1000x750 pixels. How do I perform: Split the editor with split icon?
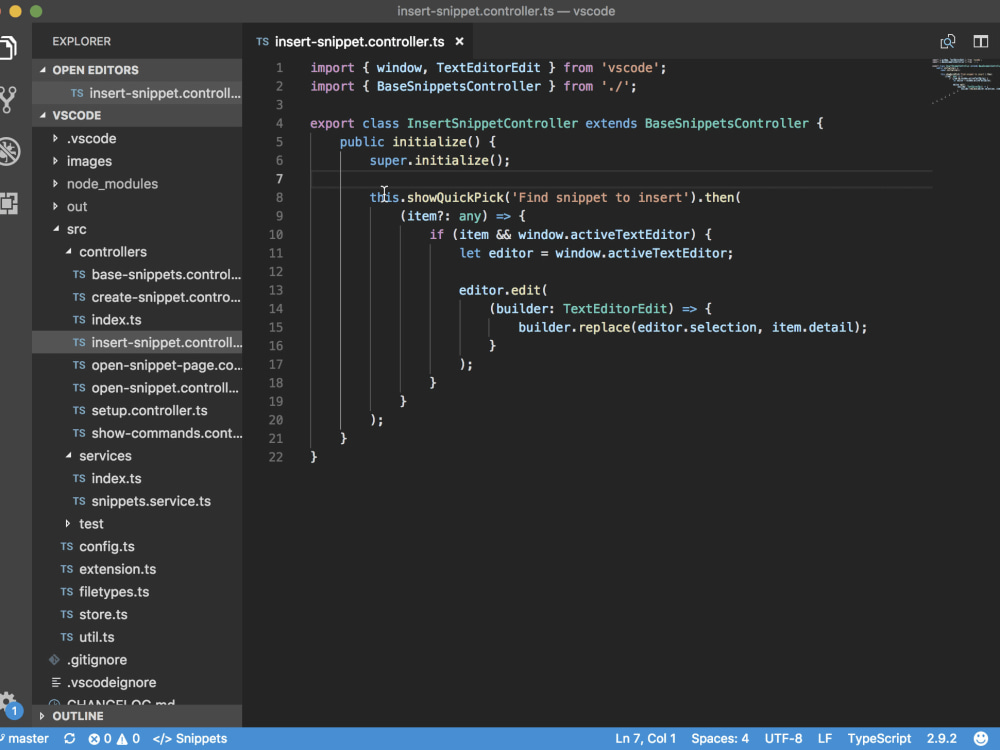(981, 42)
